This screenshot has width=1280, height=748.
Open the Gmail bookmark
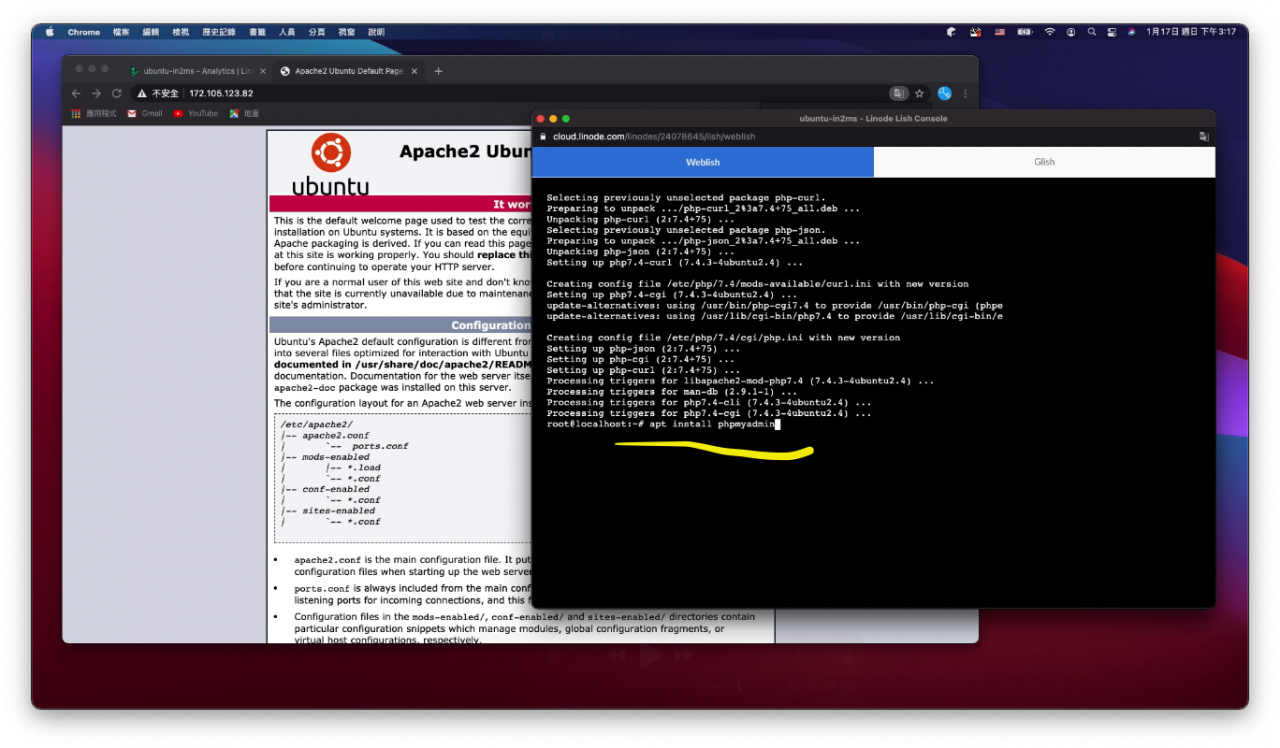coord(145,113)
